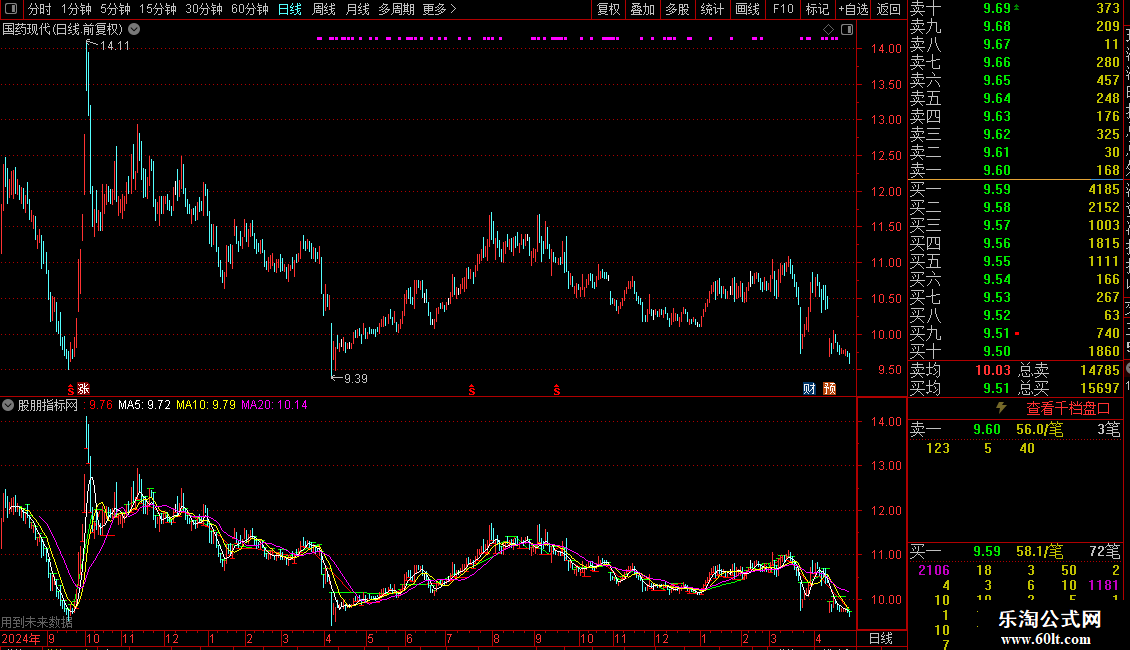Image resolution: width=1130 pixels, height=650 pixels.
Task: Select the 卖十 9.69 ask row
Action: pos(1015,8)
